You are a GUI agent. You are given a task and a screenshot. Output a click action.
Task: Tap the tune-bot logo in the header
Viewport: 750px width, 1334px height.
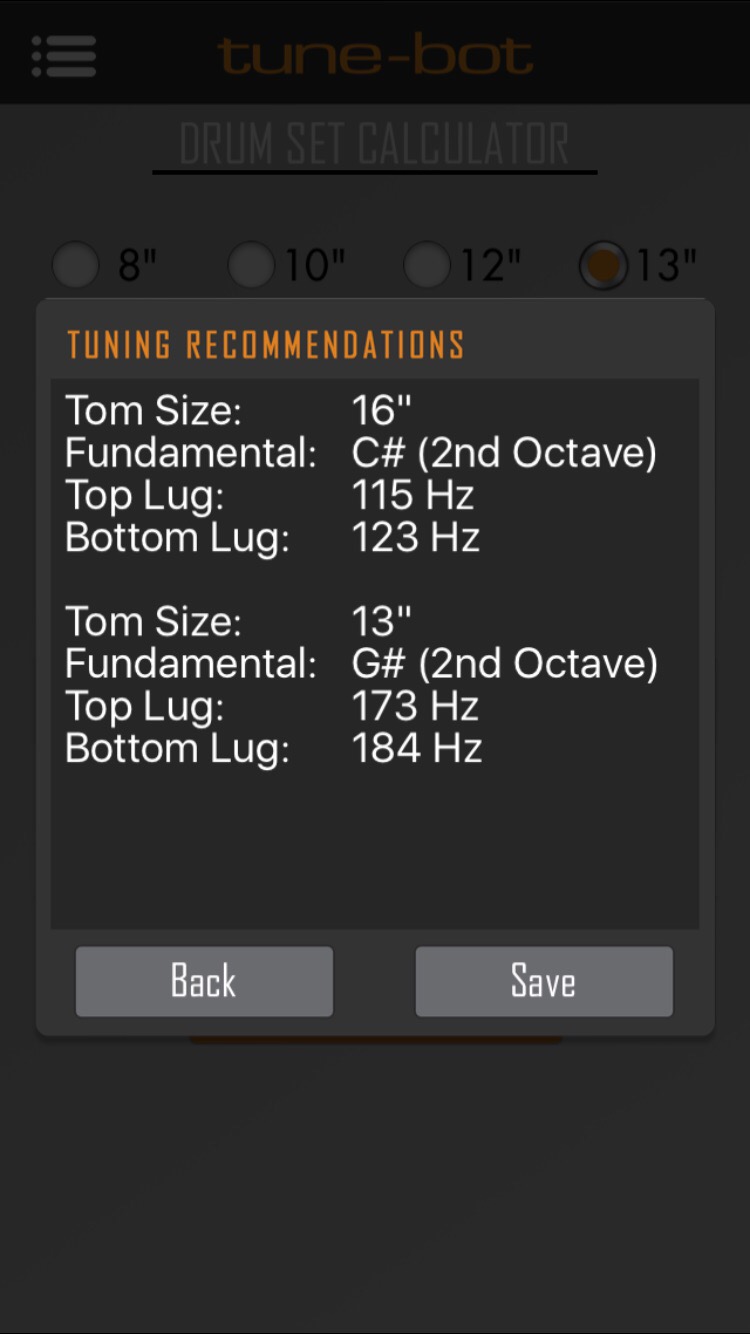click(x=375, y=56)
